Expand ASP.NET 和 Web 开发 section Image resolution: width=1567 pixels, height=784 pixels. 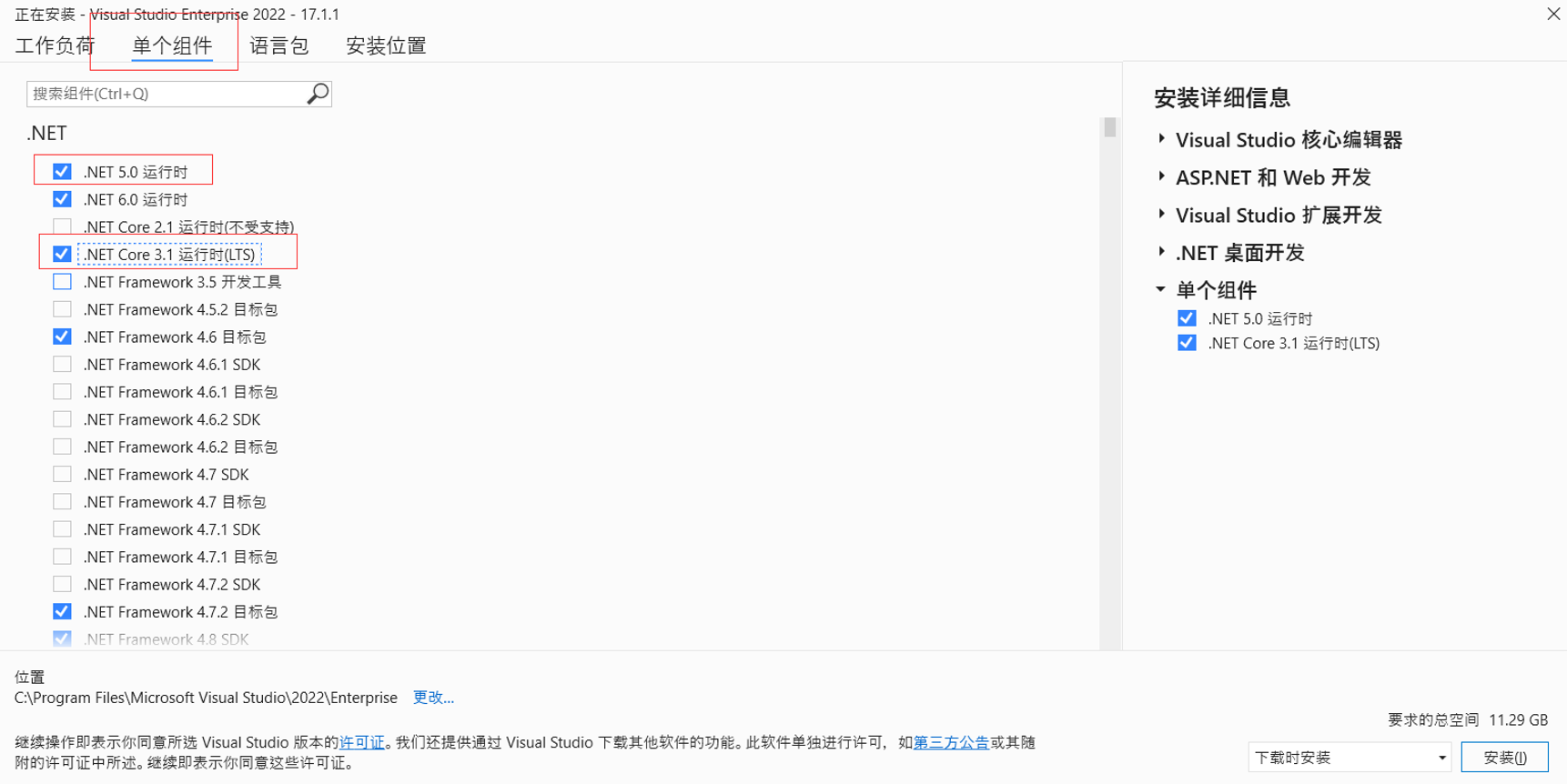(1162, 176)
